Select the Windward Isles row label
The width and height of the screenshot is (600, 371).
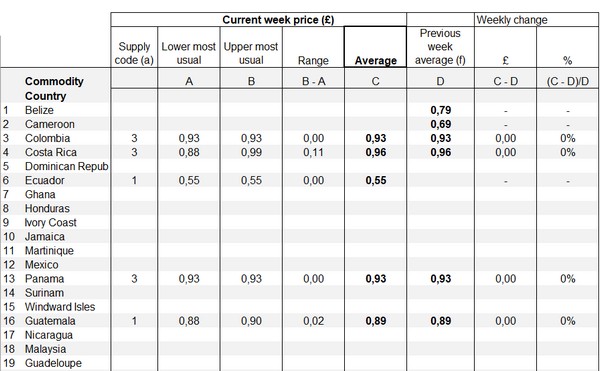(x=60, y=307)
